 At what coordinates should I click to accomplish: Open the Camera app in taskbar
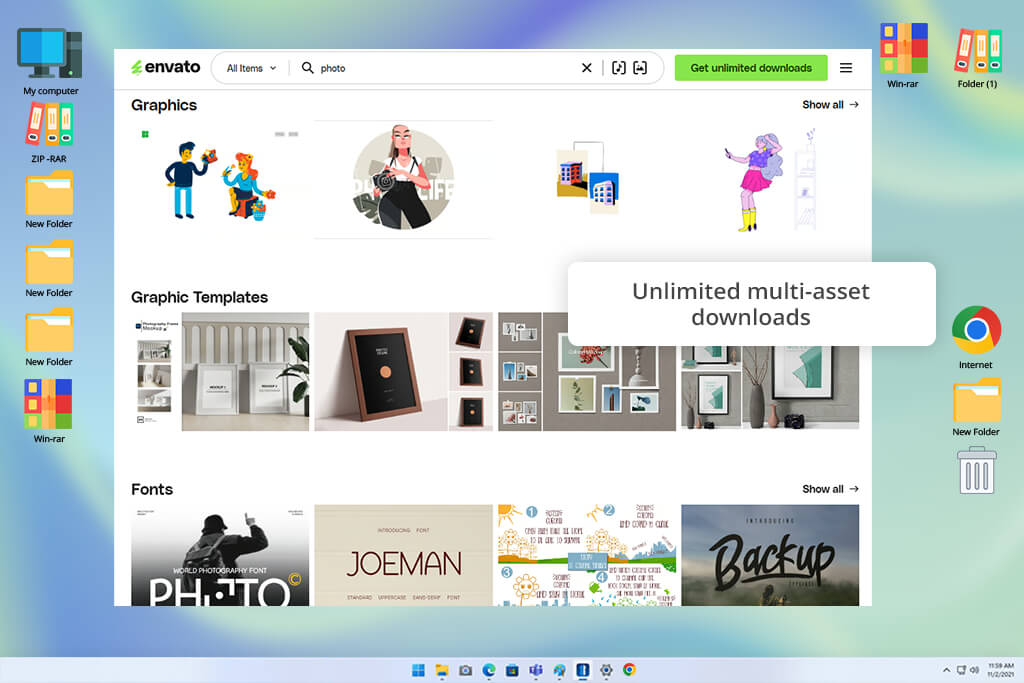tap(465, 670)
